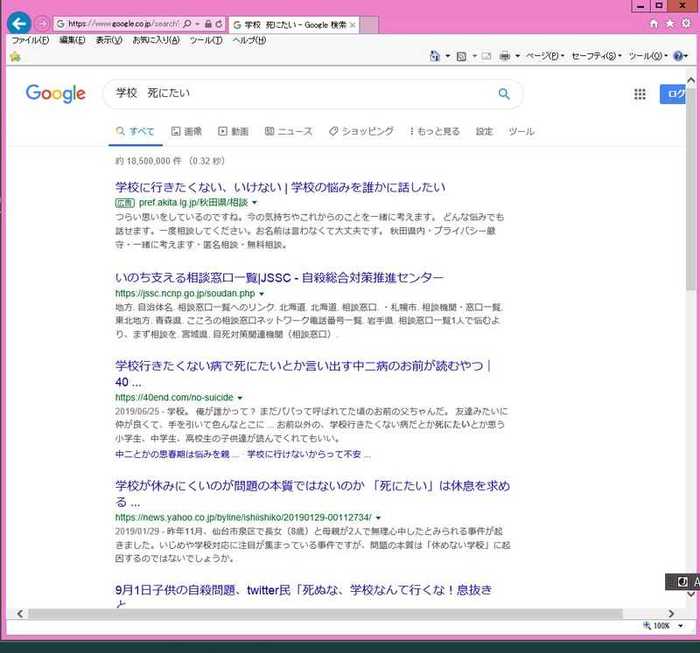The width and height of the screenshot is (700, 653).
Task: Select the ショッピング search tab
Action: click(x=361, y=131)
